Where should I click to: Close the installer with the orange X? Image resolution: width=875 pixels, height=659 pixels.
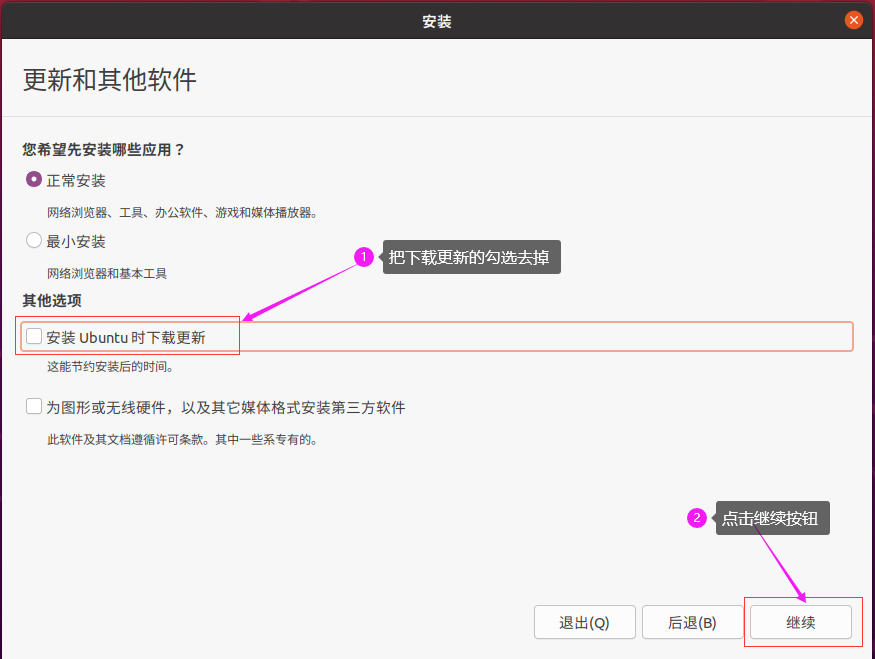(x=853, y=20)
